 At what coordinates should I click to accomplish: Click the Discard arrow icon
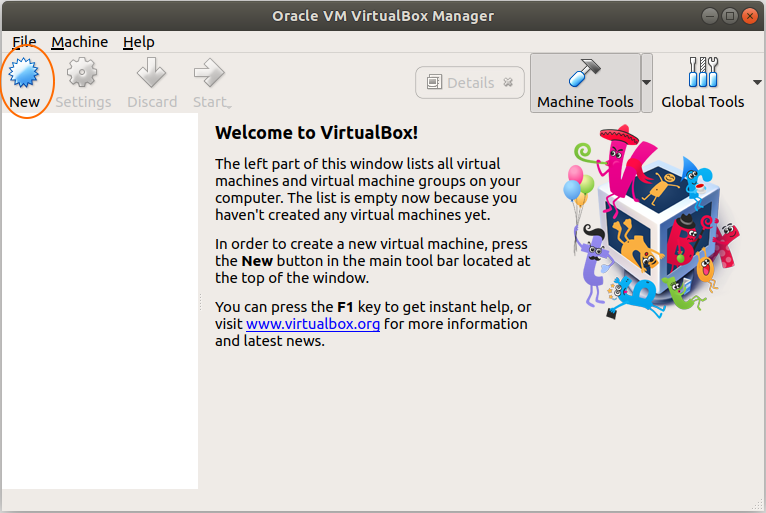click(x=151, y=72)
